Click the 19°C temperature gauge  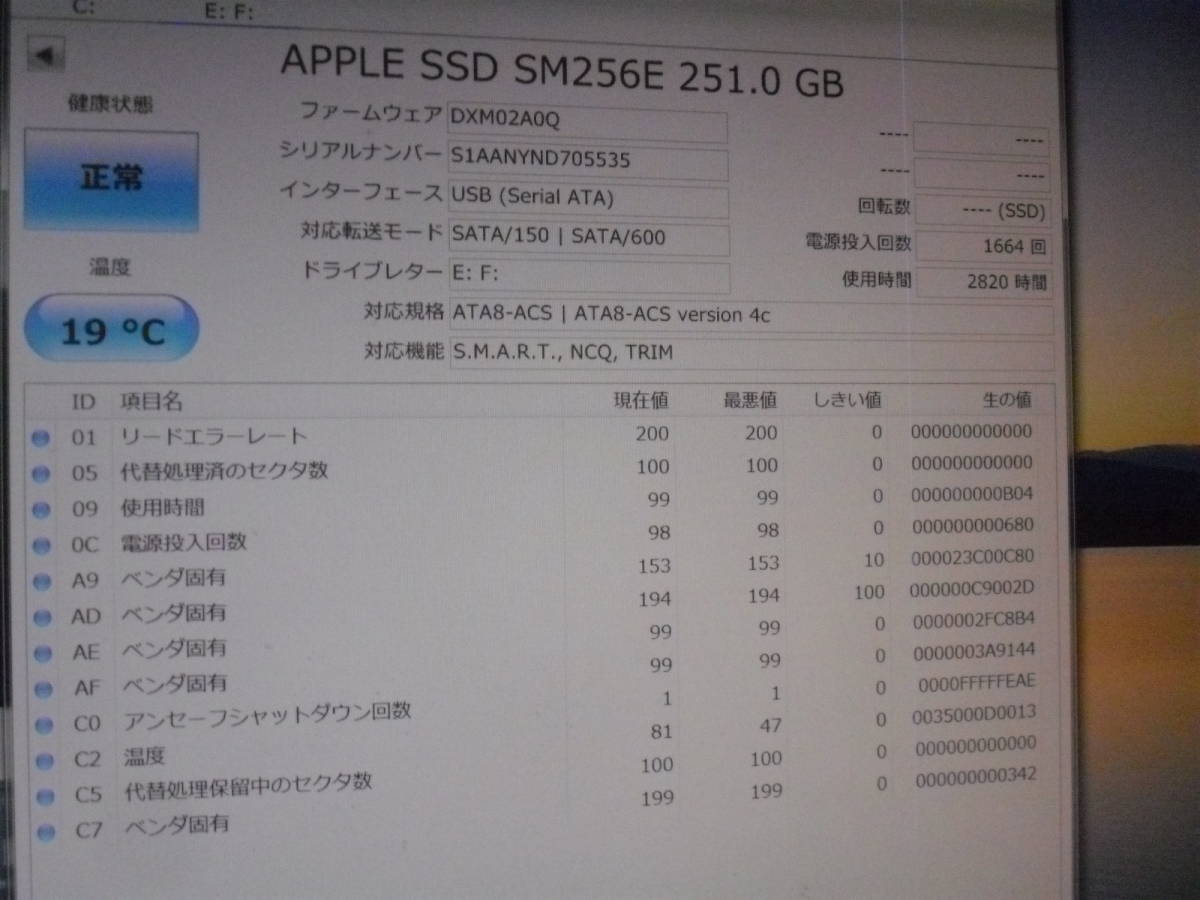pos(110,327)
